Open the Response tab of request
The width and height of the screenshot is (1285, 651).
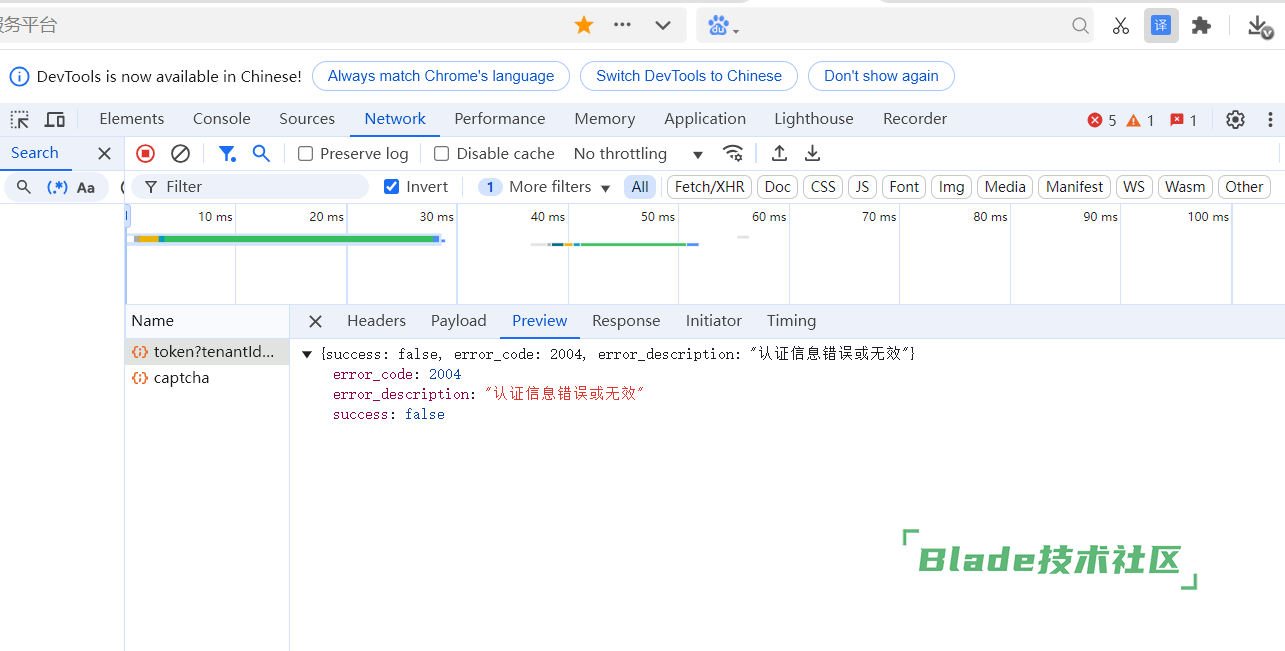[x=626, y=321]
